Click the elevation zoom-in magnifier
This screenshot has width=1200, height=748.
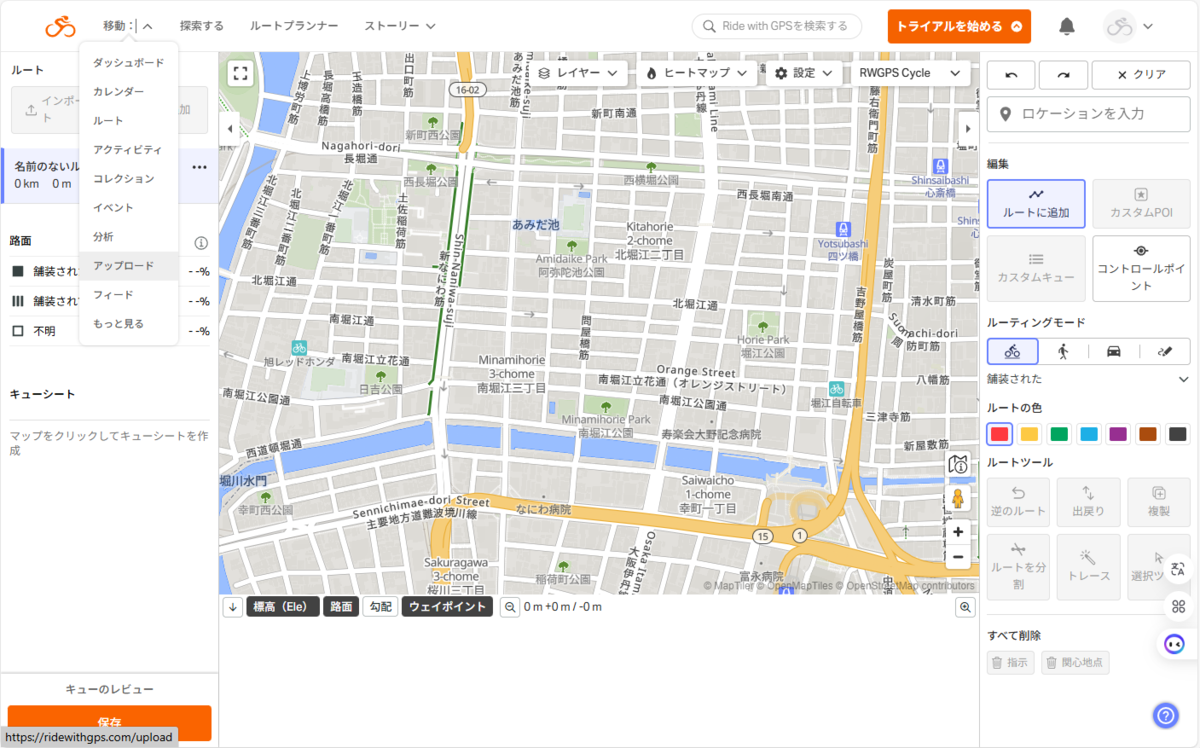(x=966, y=607)
